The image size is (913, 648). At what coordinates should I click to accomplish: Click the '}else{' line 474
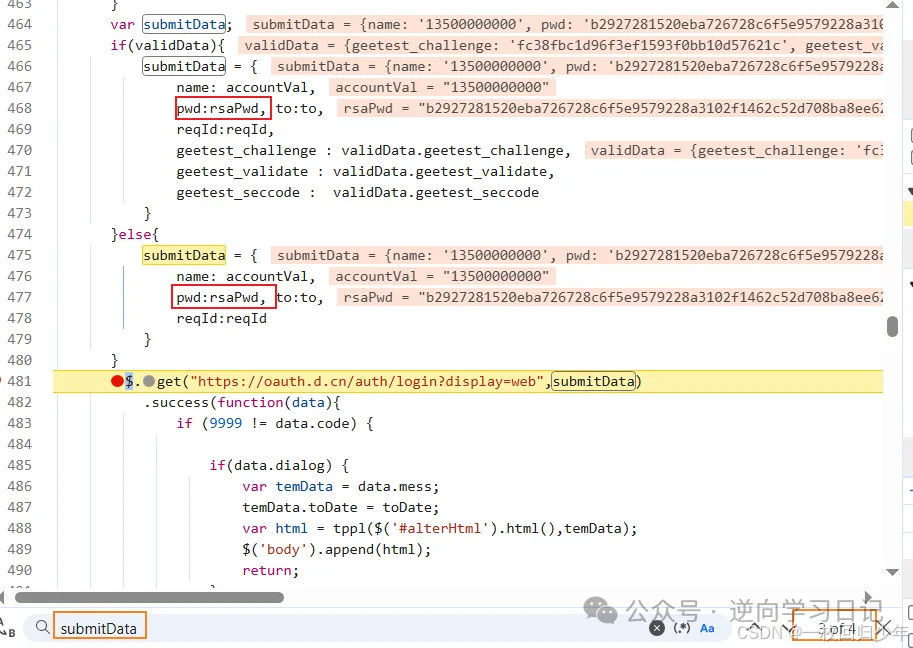135,234
